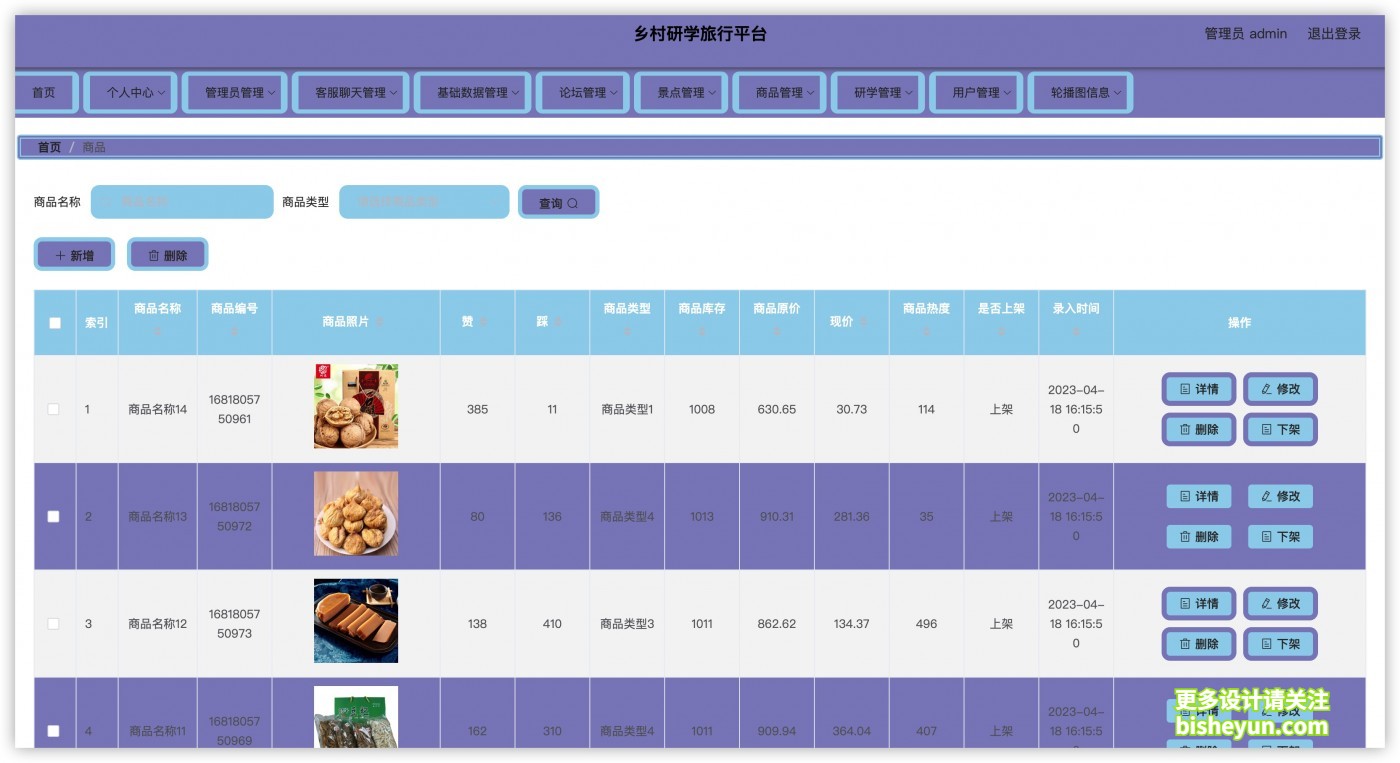The width and height of the screenshot is (1400, 763).
Task: Click the search magnifier icon on 查询 button
Action: [x=573, y=203]
